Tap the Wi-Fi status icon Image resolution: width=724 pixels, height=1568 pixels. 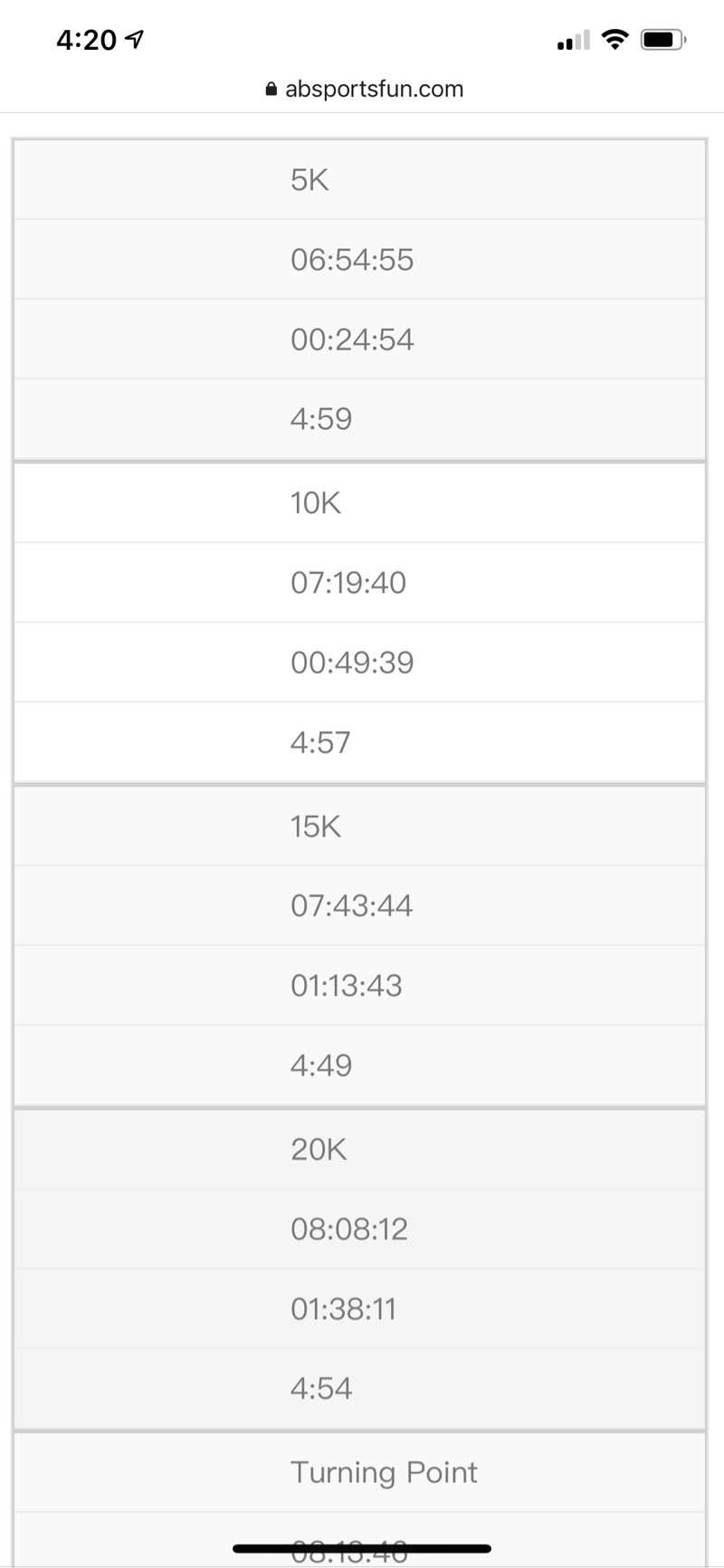614,39
